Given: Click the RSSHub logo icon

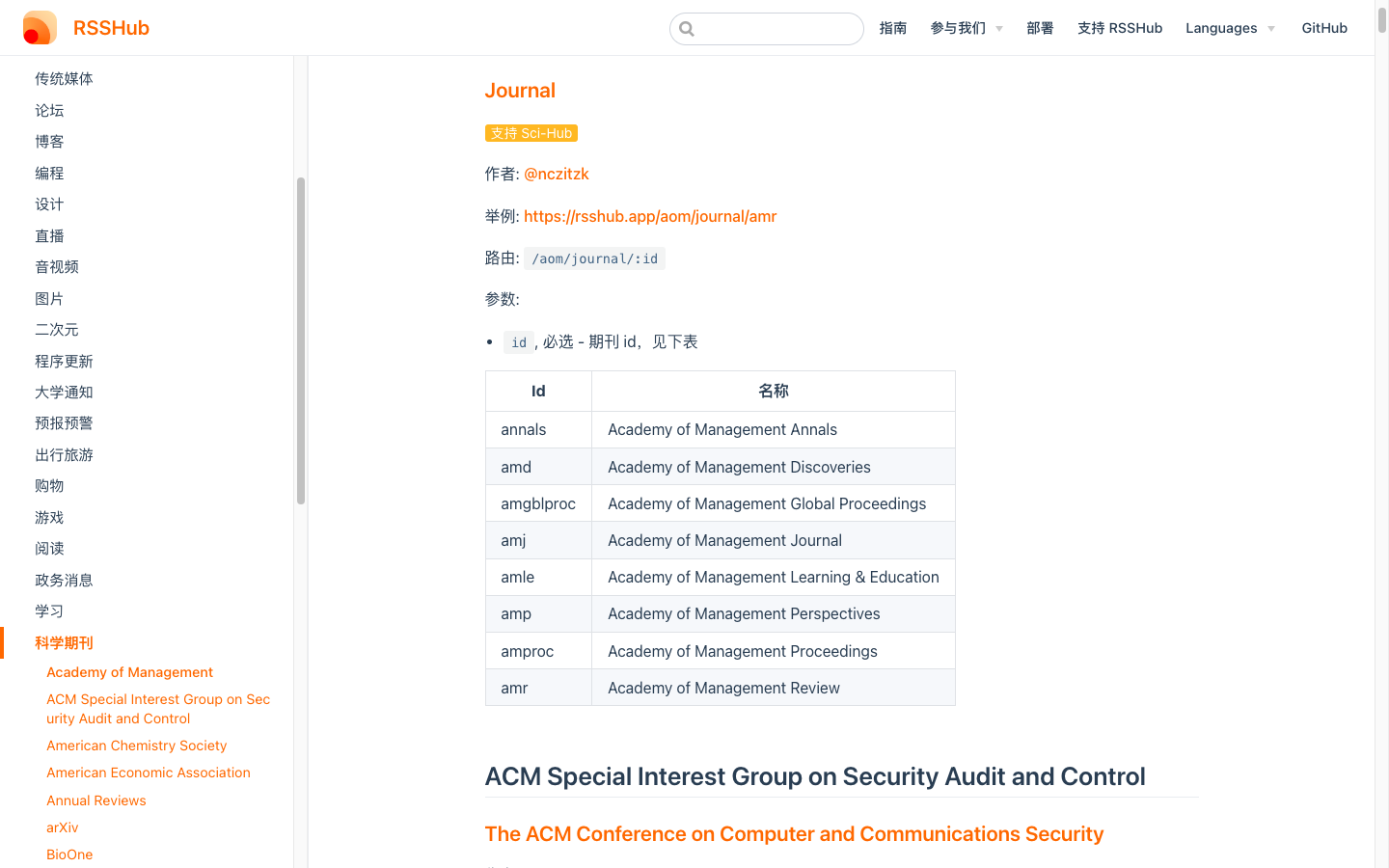Looking at the screenshot, I should [39, 27].
